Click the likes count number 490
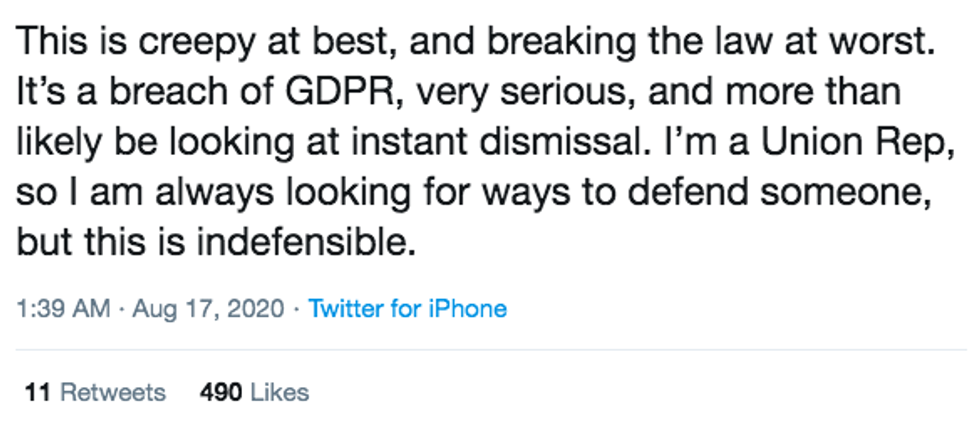This screenshot has height=431, width=980. coord(221,392)
